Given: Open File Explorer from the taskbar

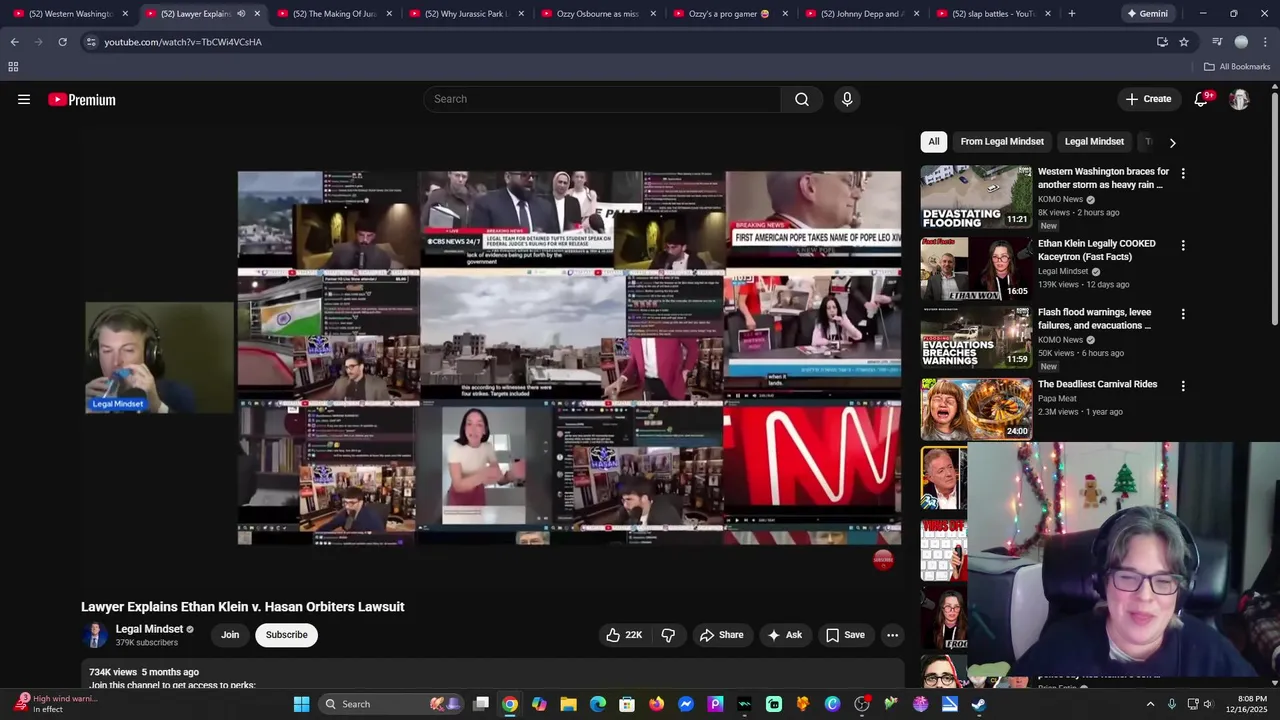Looking at the screenshot, I should pos(568,704).
